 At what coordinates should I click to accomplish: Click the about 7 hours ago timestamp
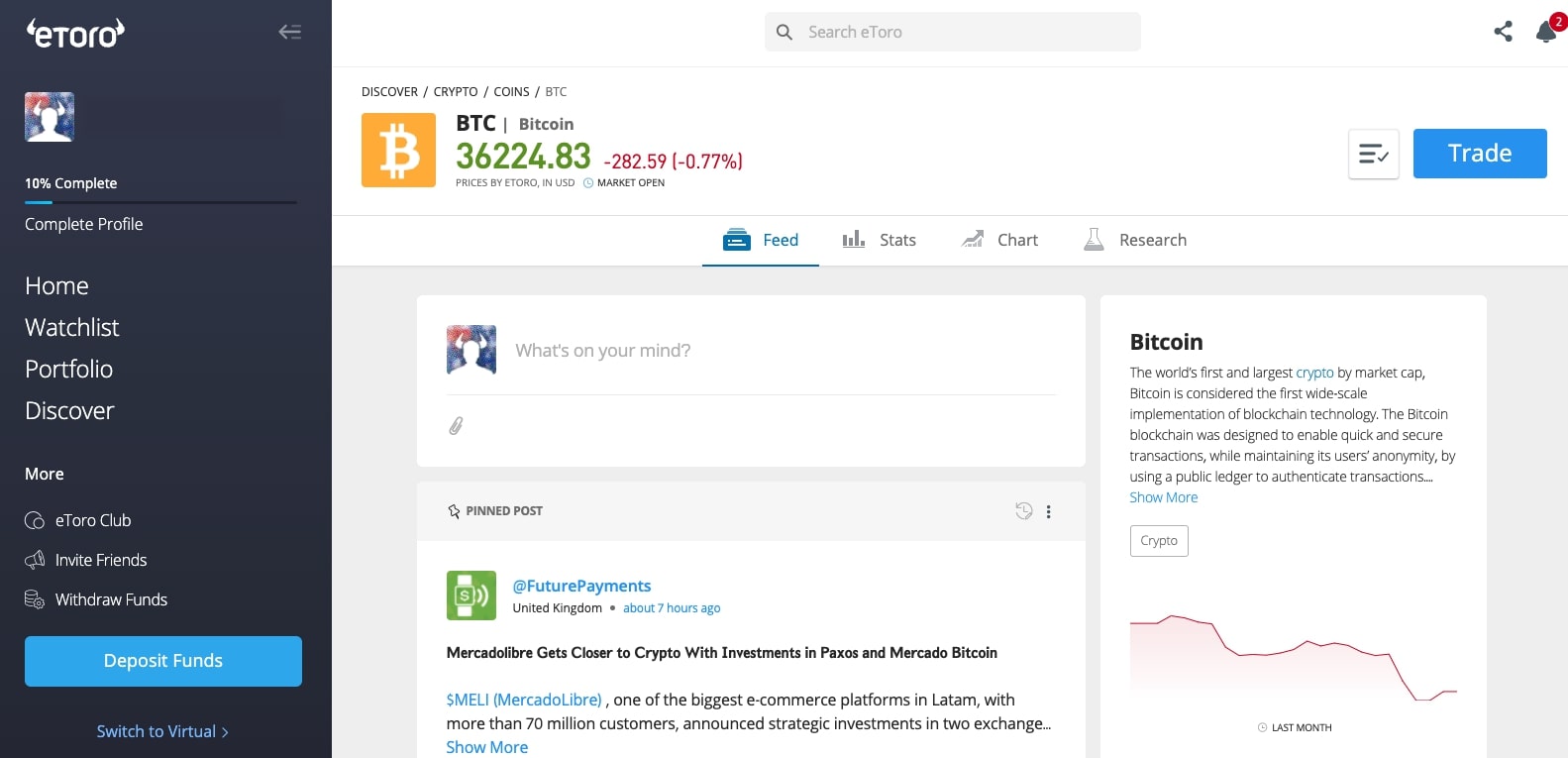[672, 608]
